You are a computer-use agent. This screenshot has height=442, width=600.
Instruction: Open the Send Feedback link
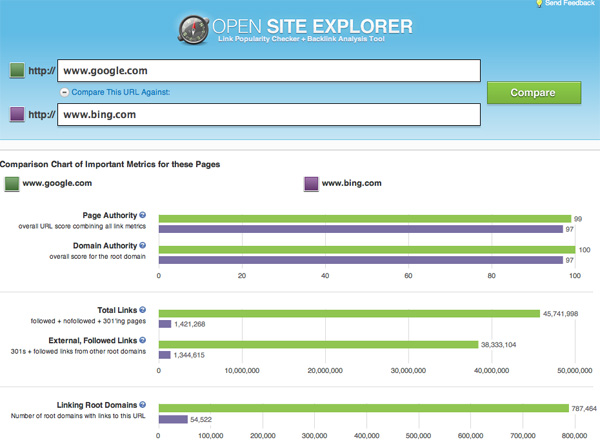click(x=569, y=3)
